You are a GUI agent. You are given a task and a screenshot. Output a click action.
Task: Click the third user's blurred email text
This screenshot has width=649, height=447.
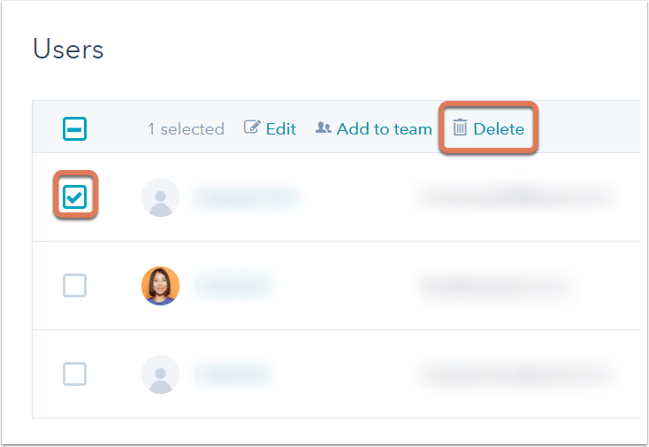tap(516, 374)
